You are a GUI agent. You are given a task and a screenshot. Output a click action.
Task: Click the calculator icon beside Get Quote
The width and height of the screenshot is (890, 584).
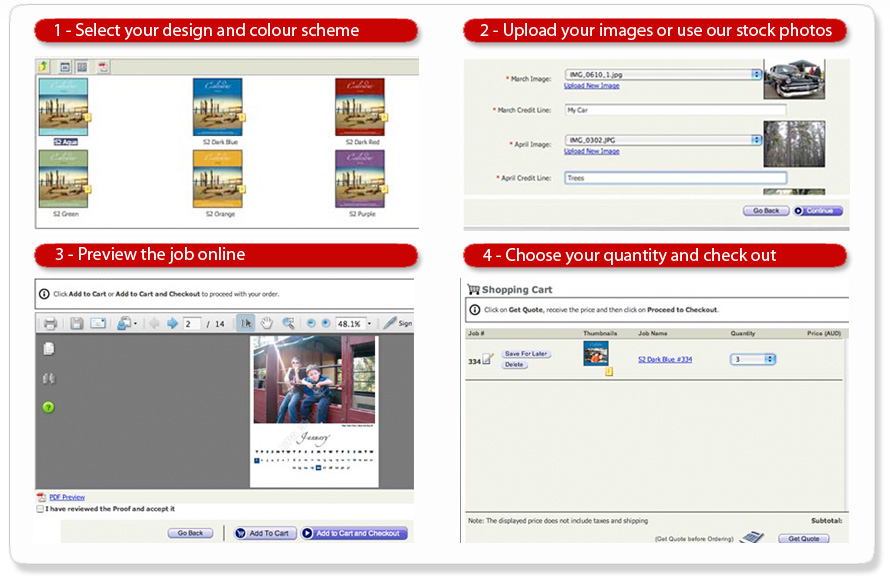752,537
